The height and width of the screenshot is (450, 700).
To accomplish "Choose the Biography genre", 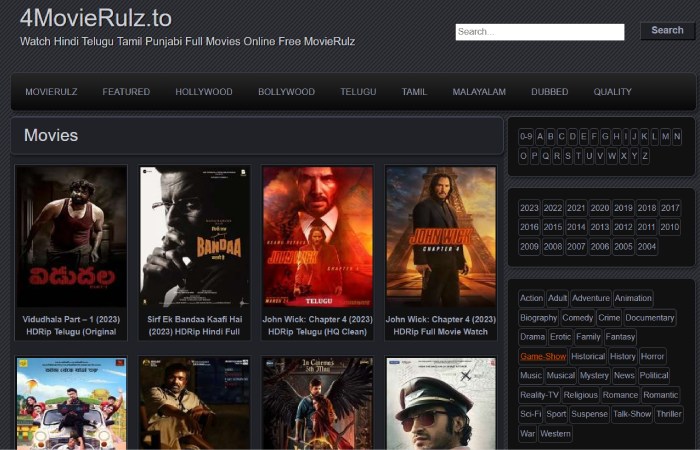I will [538, 318].
